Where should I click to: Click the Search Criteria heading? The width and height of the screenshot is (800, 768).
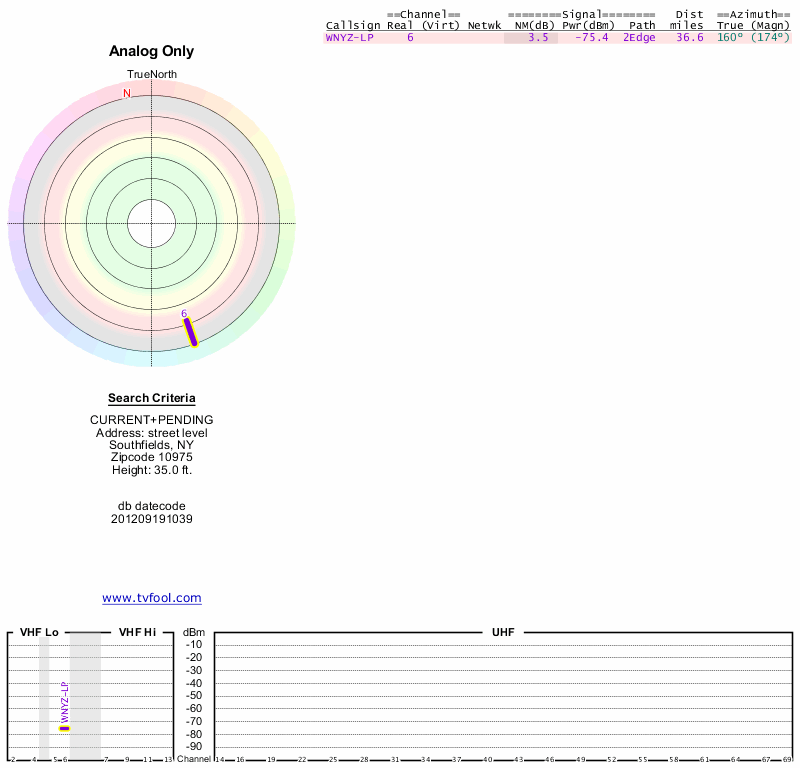(x=151, y=398)
